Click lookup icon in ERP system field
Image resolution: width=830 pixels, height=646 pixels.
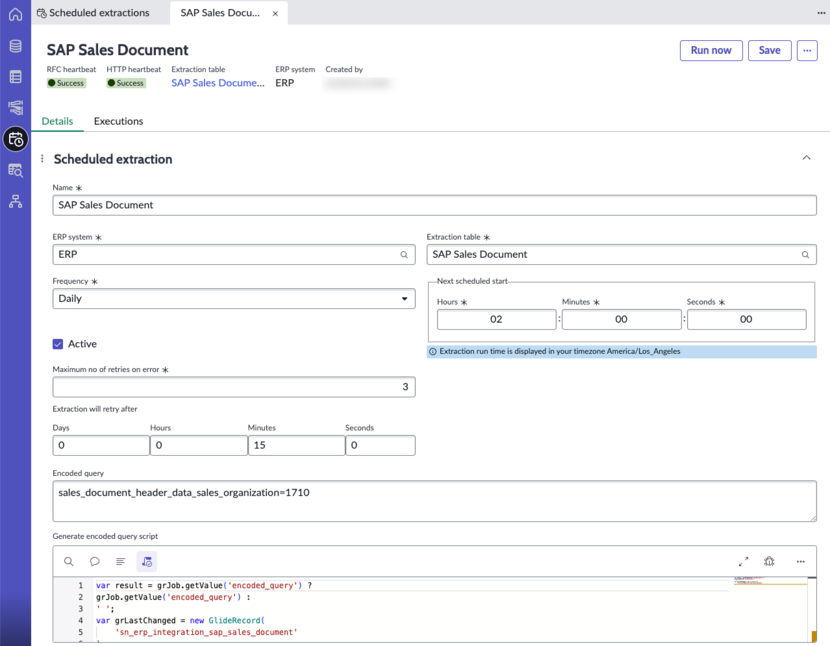click(x=404, y=255)
